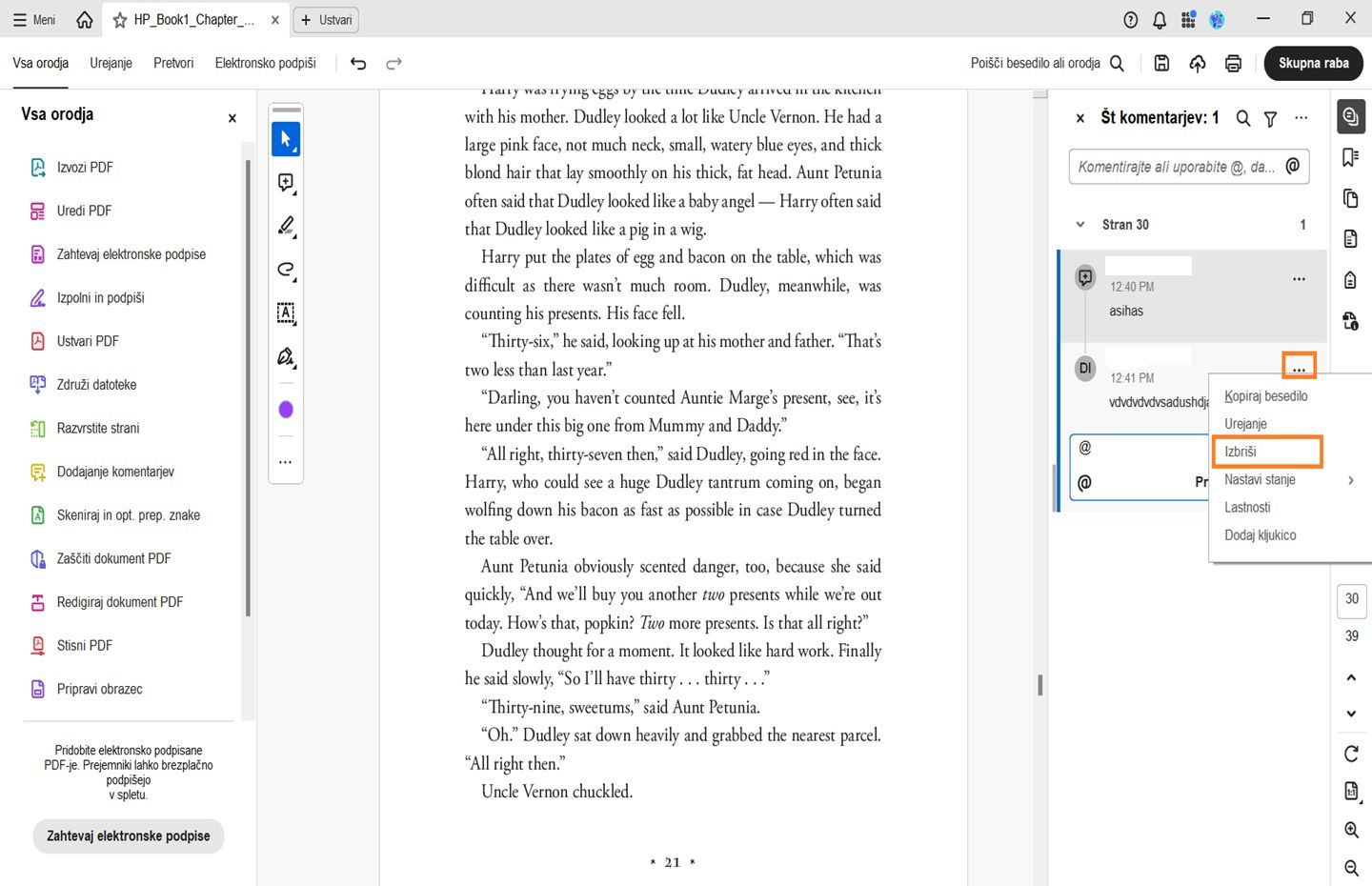Open more quick toolbar options
The image size is (1372, 886).
[286, 462]
